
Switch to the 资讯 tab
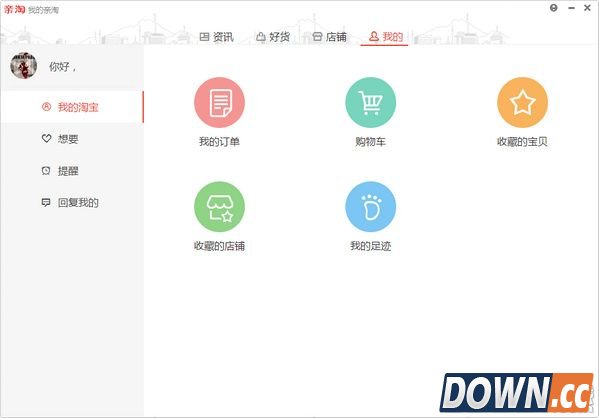[216, 37]
